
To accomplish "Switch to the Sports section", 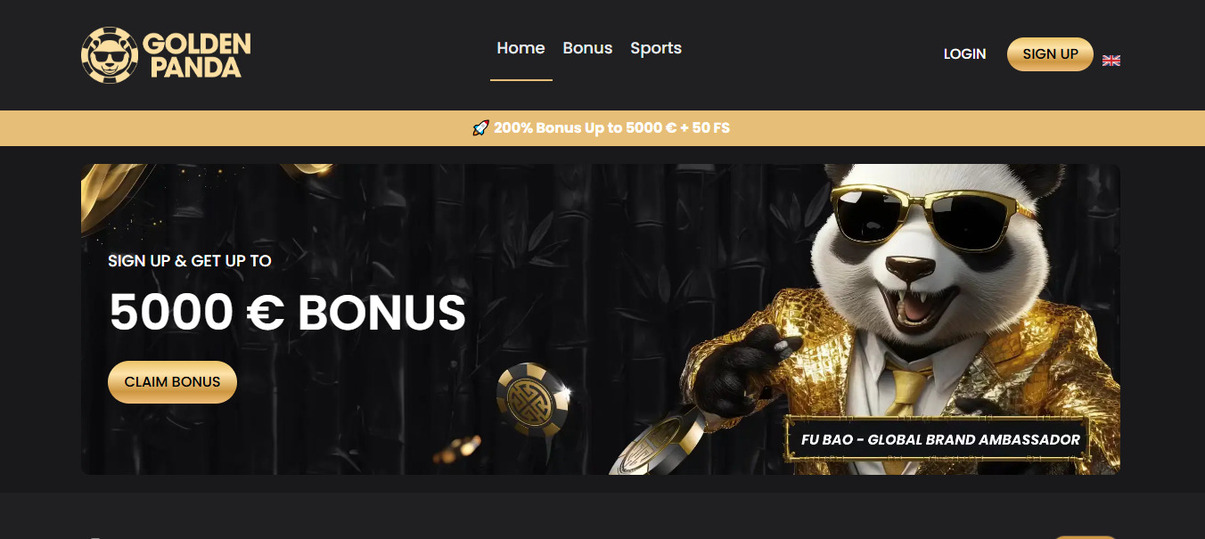I will [656, 48].
